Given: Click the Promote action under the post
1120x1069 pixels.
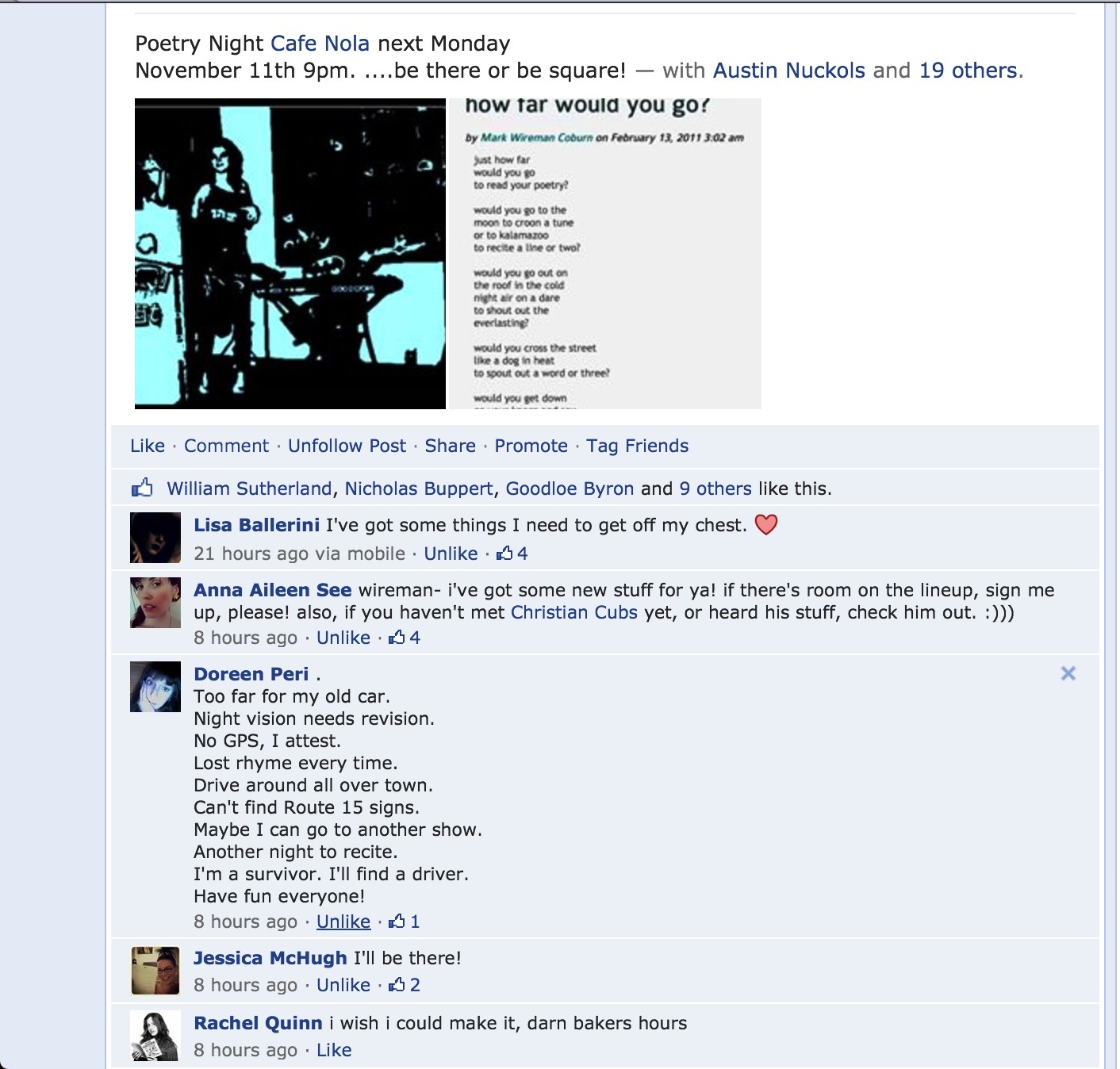Looking at the screenshot, I should pos(531,446).
